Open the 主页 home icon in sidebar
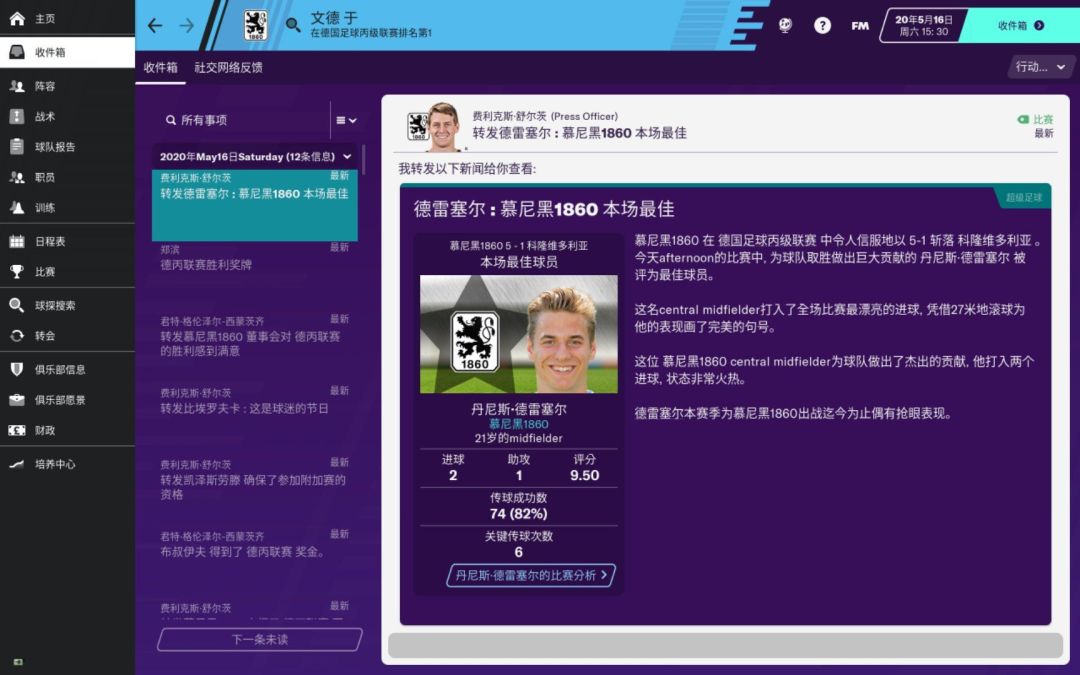This screenshot has height=675, width=1080. point(17,19)
